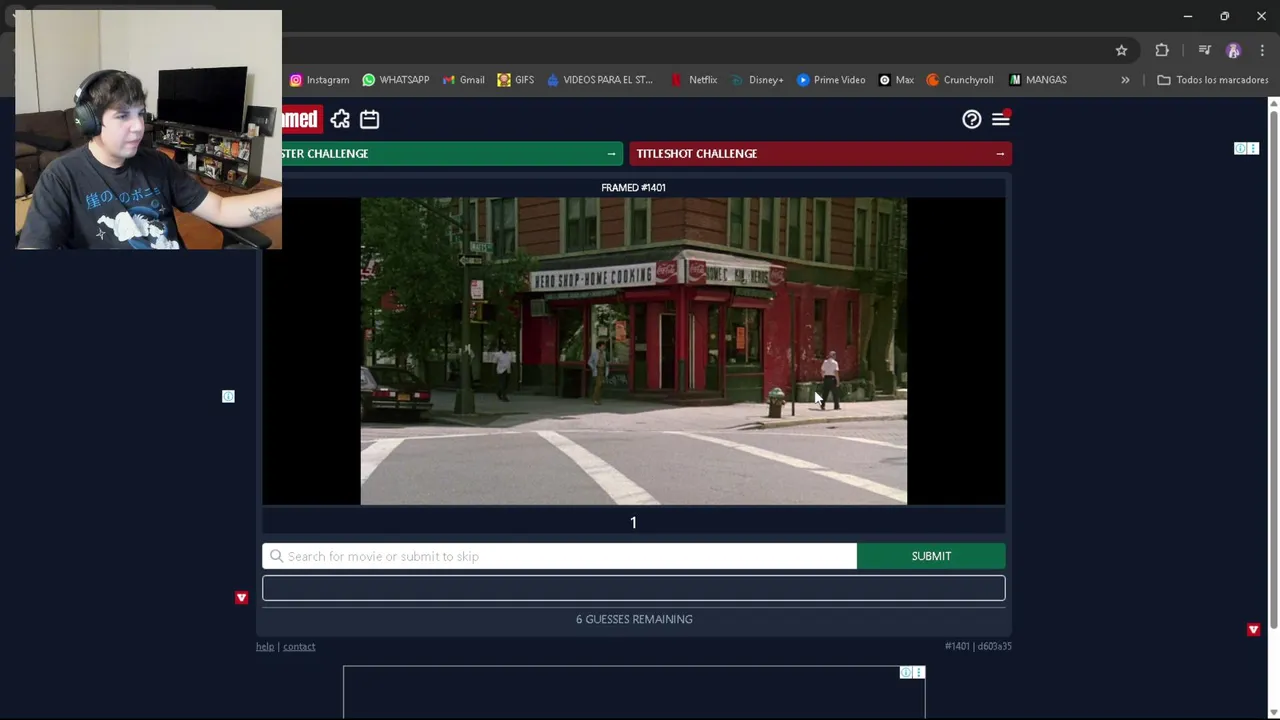Focus the search for movie field
The height and width of the screenshot is (720, 1280).
point(559,556)
